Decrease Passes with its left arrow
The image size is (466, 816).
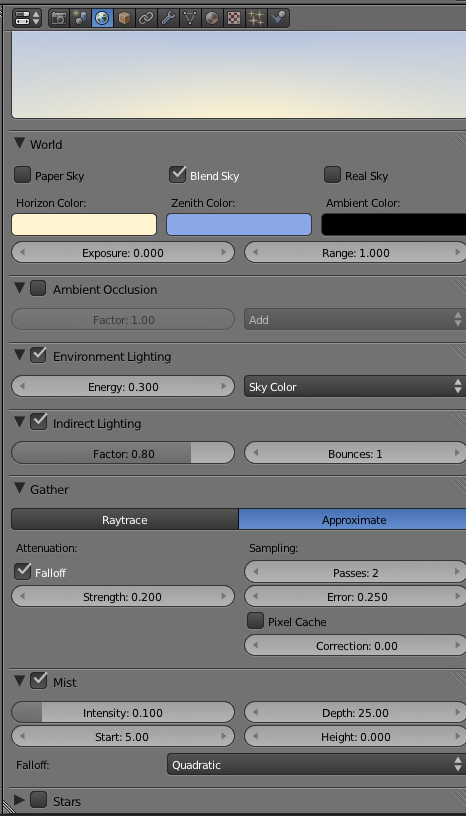coord(256,572)
